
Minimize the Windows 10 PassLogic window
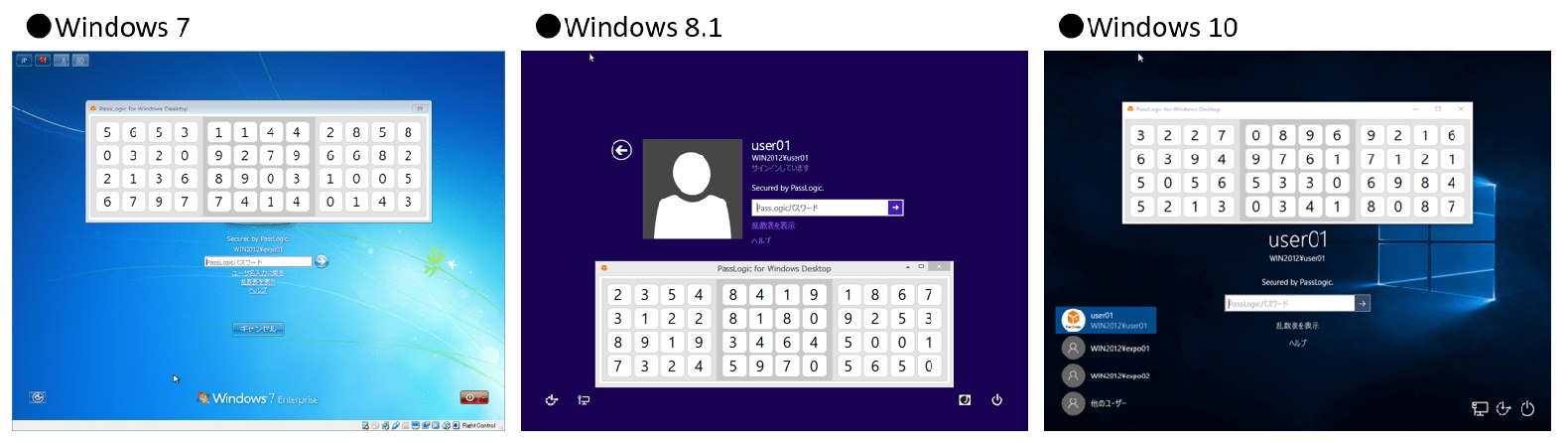pos(1415,109)
